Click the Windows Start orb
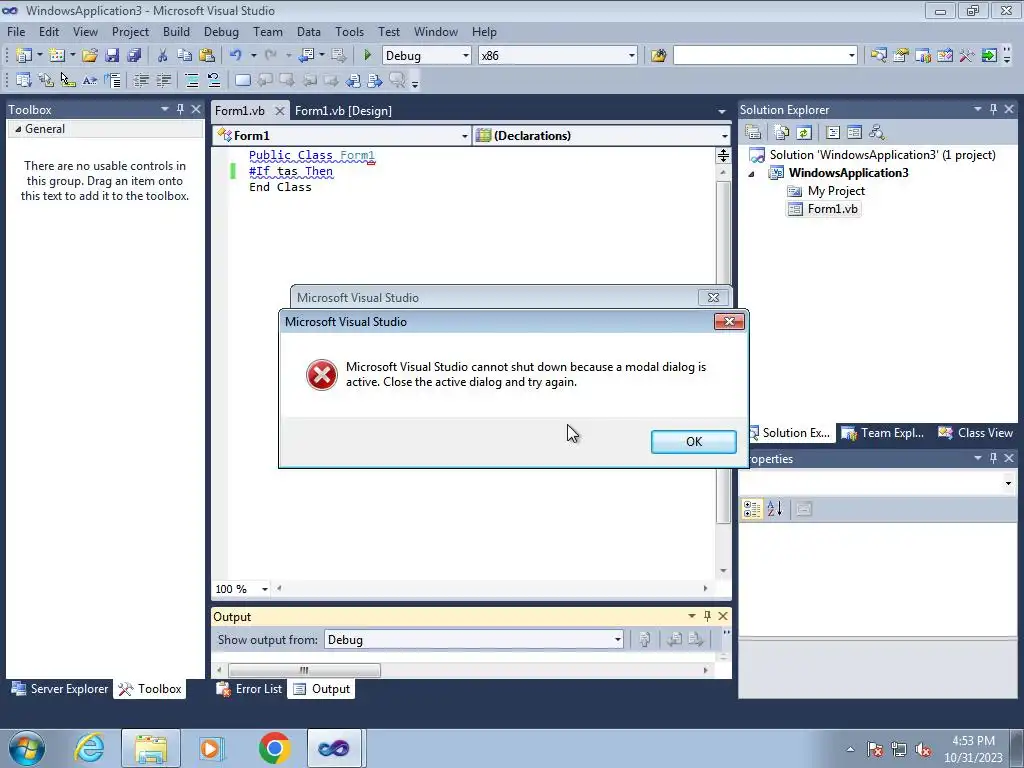The height and width of the screenshot is (768, 1024). 27,748
